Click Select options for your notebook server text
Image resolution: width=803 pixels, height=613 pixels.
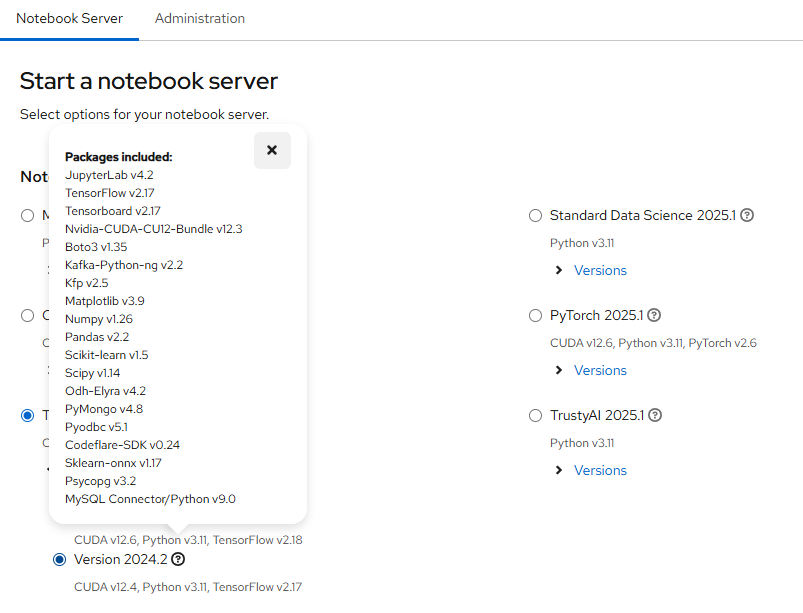pos(144,114)
